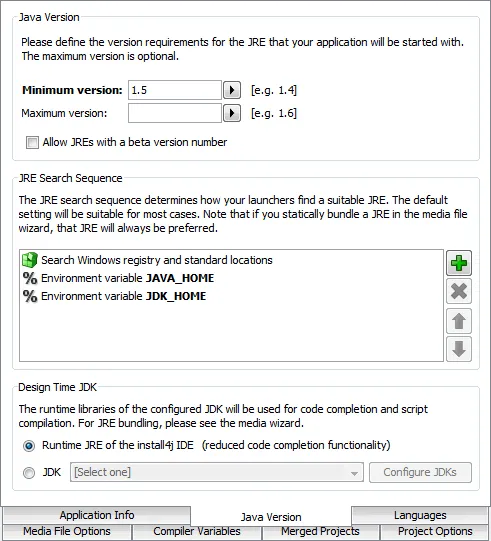Click the green plus add-entry icon

click(459, 263)
